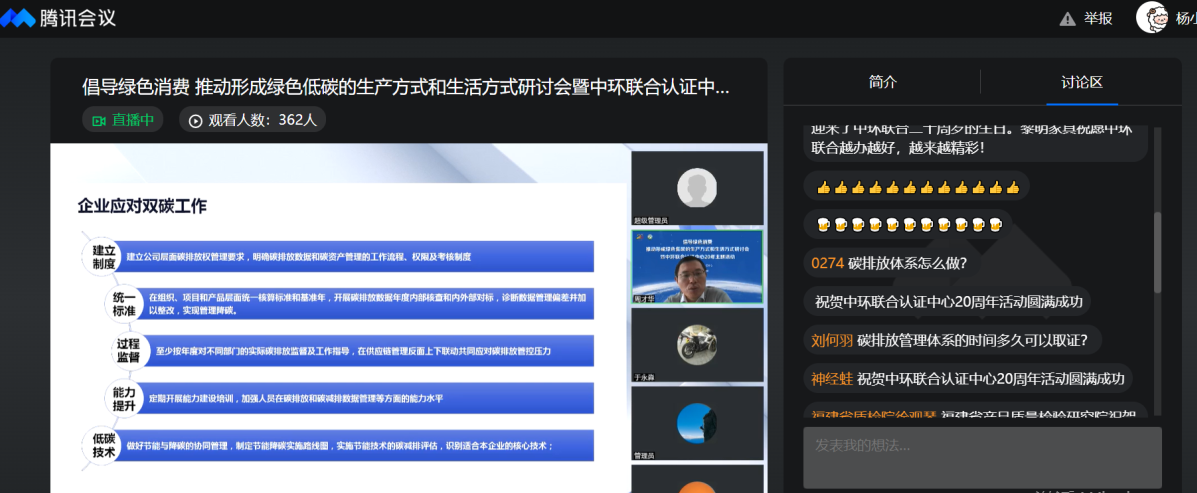
Task: Select the 周才华 speaker video tile
Action: tap(697, 267)
